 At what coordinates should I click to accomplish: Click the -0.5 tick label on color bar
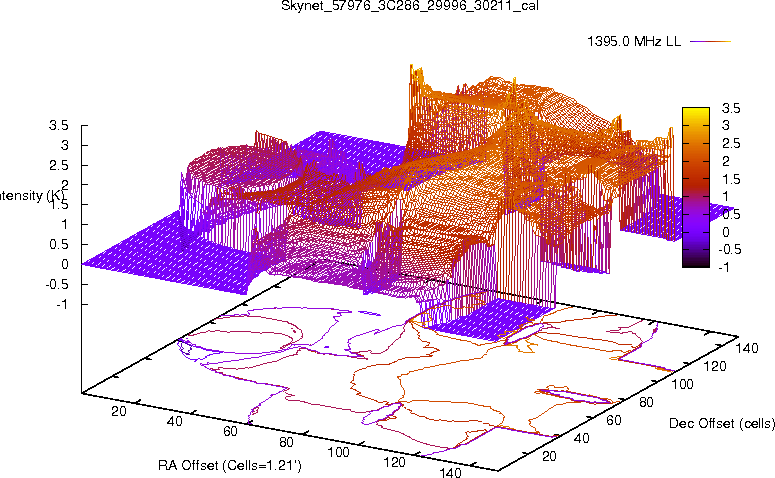pos(728,249)
